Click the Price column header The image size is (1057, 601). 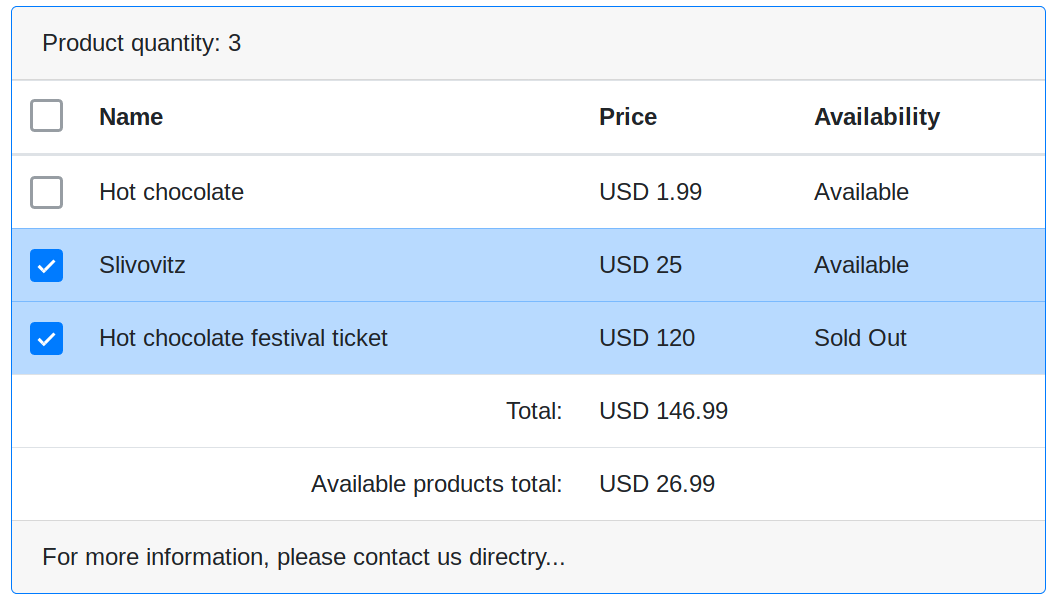click(x=628, y=117)
